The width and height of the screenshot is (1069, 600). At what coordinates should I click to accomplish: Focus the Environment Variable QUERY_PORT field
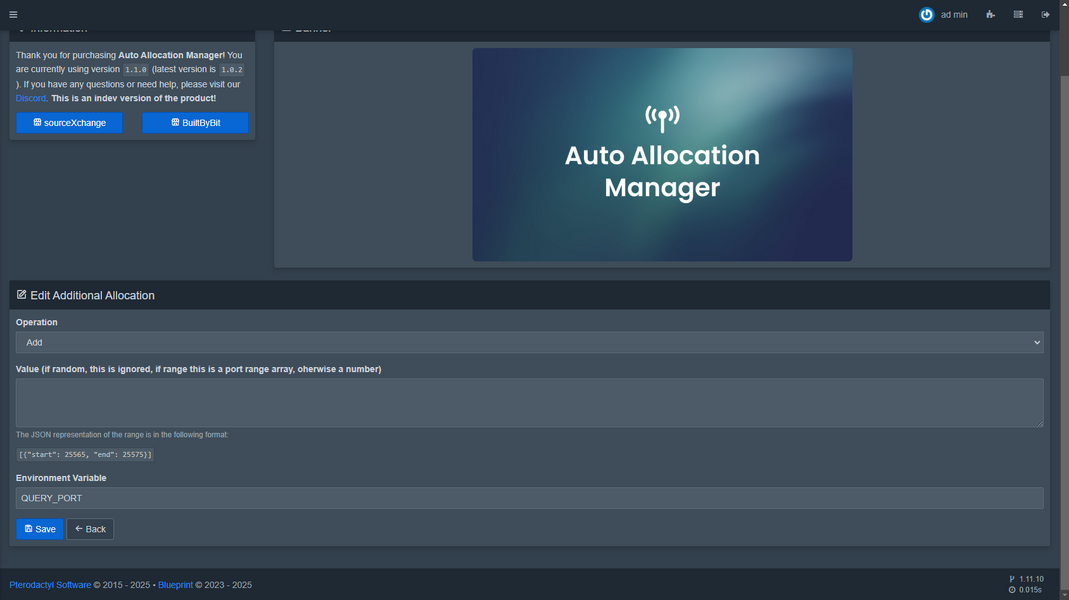(529, 498)
